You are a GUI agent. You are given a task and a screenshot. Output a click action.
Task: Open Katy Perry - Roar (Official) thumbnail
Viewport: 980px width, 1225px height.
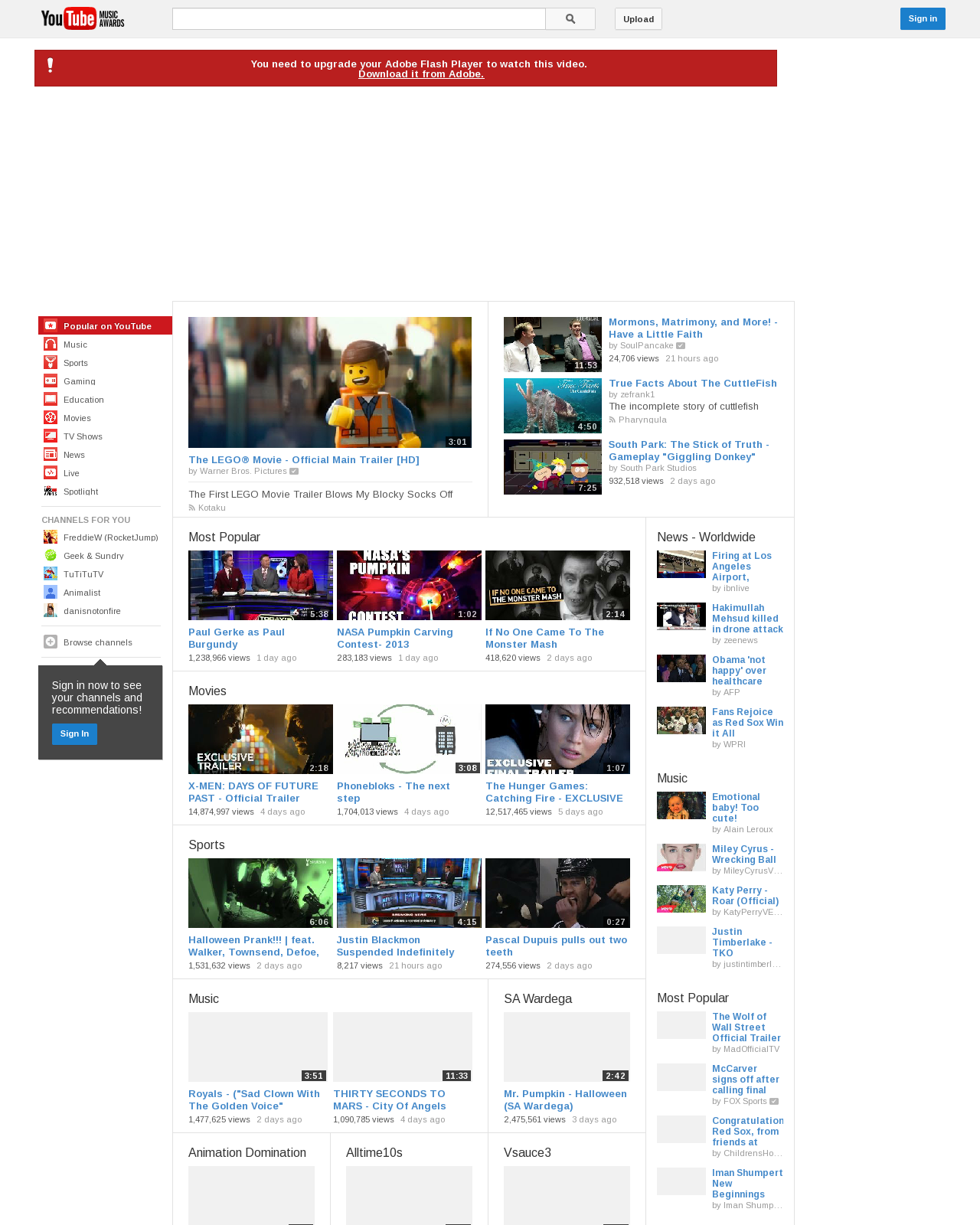[681, 899]
